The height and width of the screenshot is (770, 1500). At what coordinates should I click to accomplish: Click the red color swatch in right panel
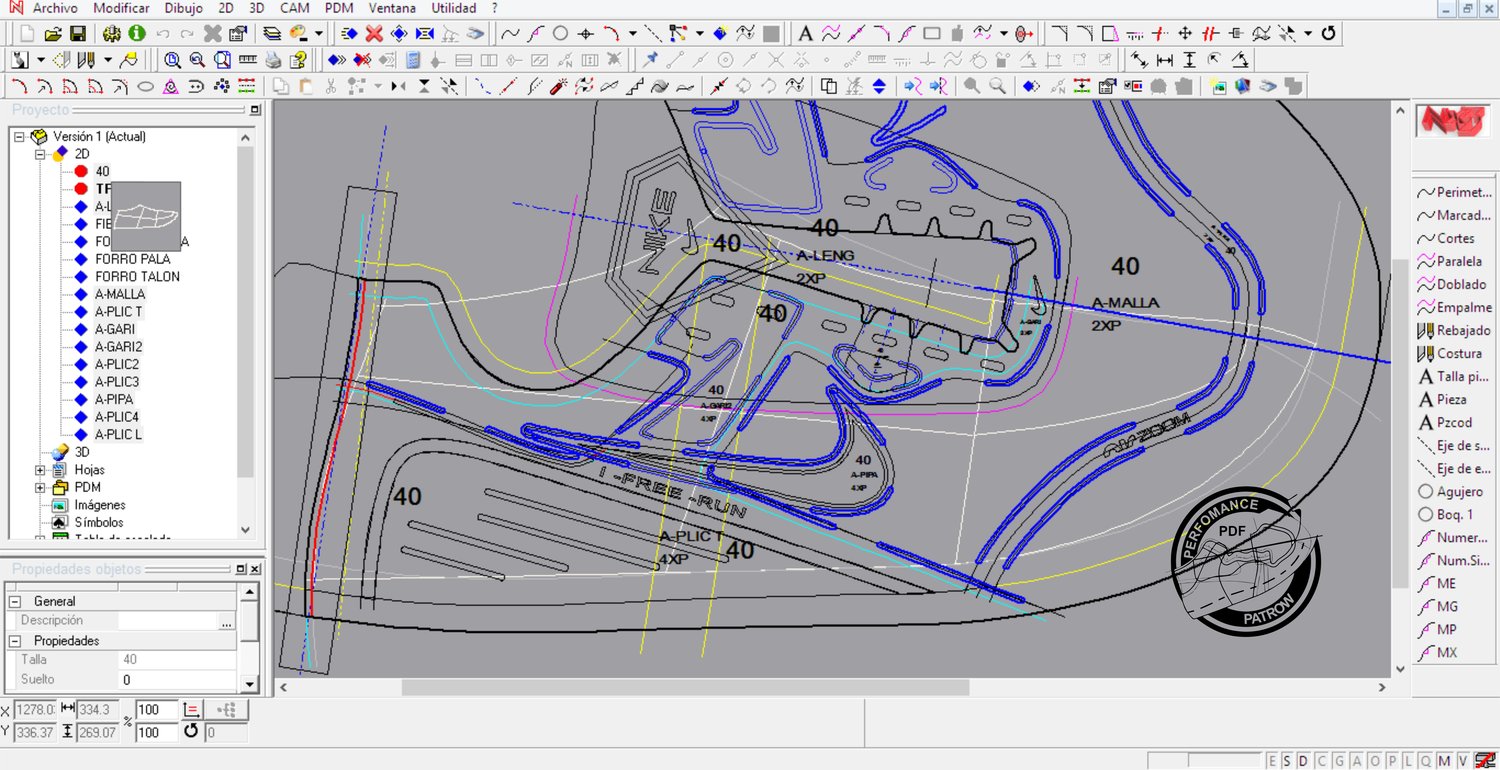(1451, 121)
